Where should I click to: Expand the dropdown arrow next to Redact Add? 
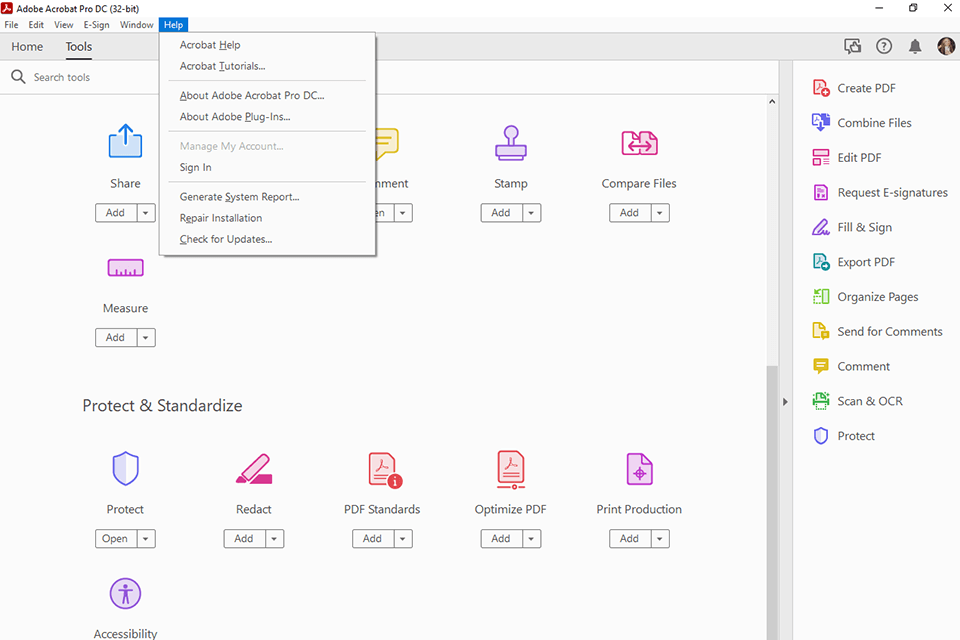pyautogui.click(x=274, y=538)
